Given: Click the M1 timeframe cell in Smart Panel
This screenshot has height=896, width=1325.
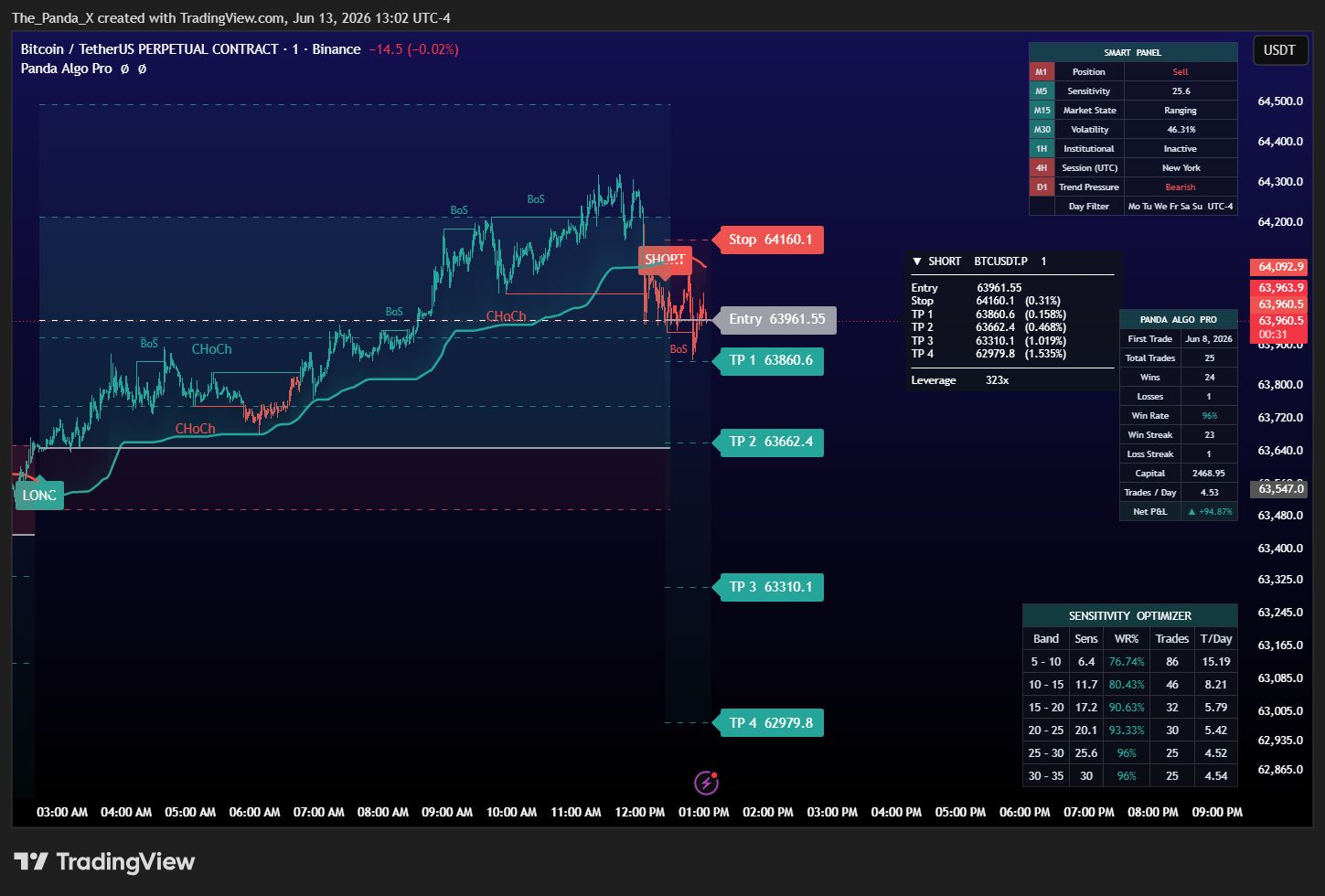Looking at the screenshot, I should coord(1042,72).
